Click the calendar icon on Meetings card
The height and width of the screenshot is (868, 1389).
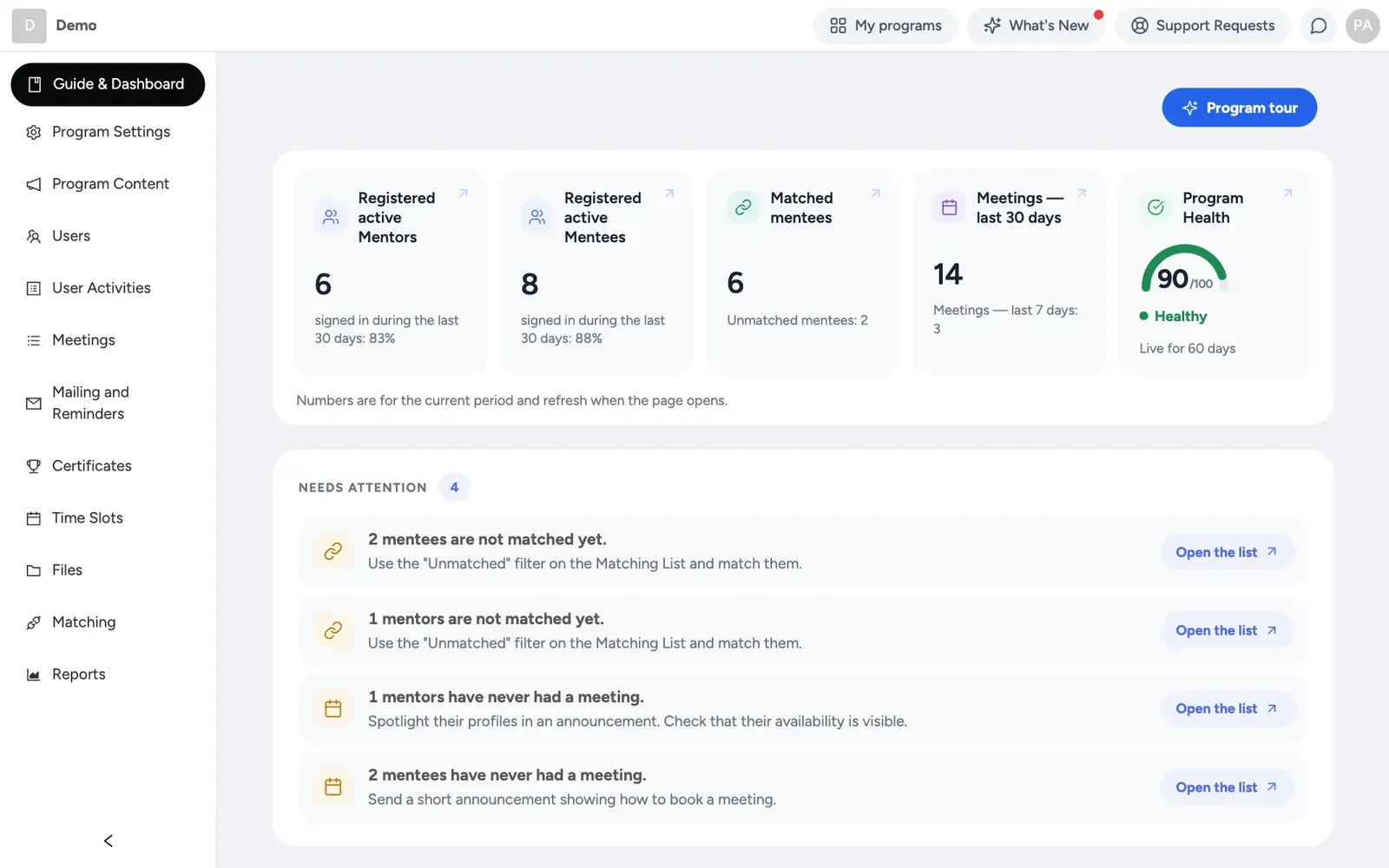tap(950, 207)
